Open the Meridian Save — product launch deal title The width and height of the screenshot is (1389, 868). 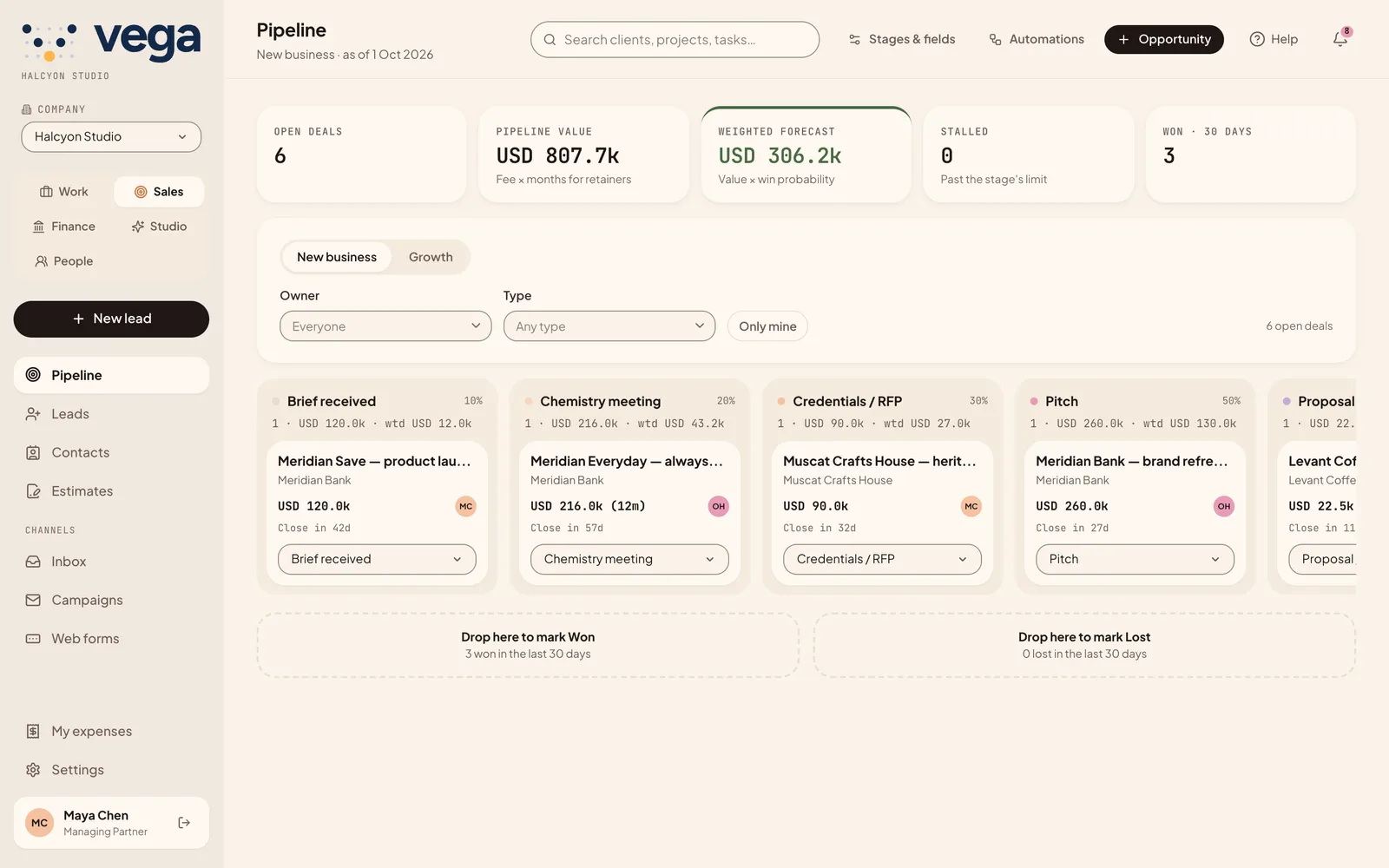pos(374,461)
